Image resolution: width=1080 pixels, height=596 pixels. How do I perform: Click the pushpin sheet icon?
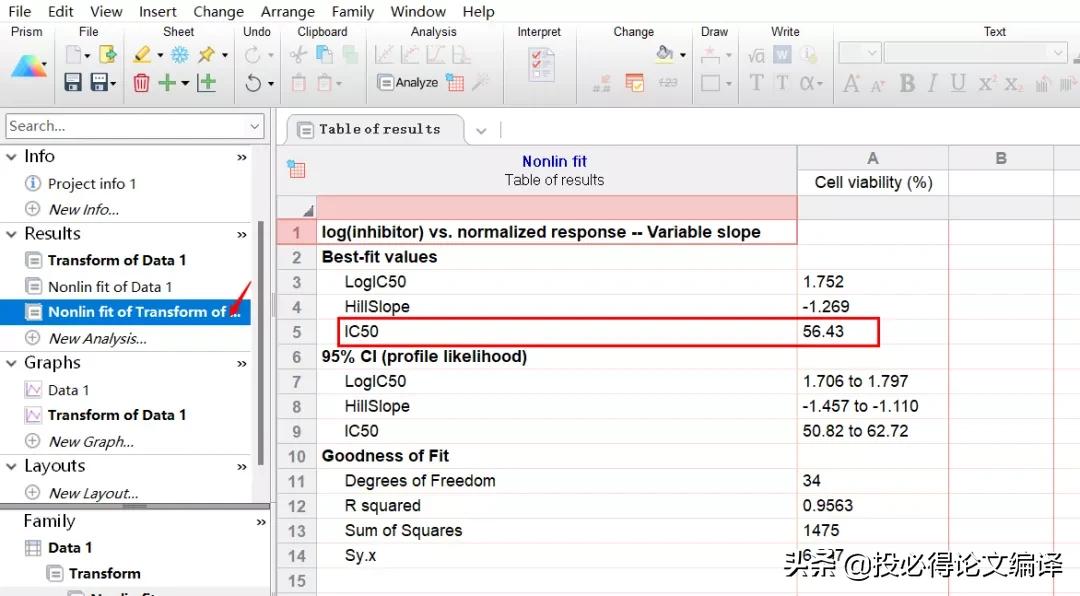click(x=207, y=54)
